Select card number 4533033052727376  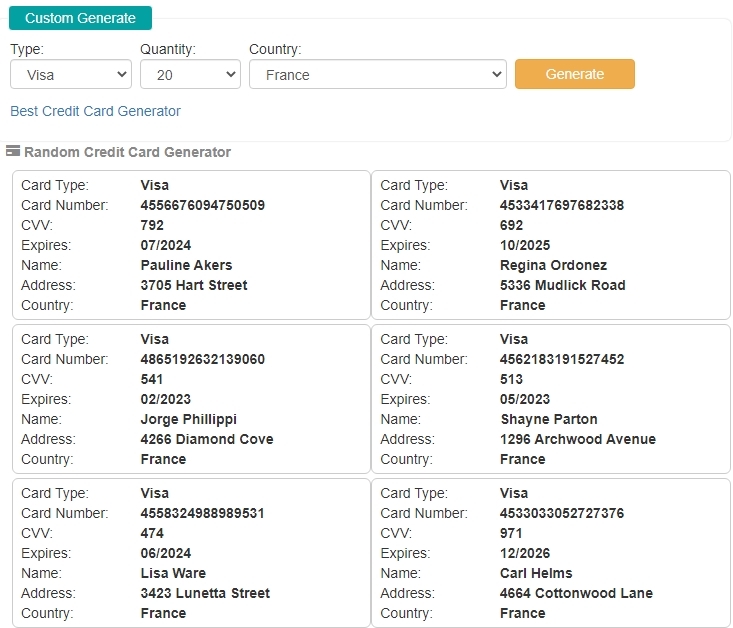point(562,513)
